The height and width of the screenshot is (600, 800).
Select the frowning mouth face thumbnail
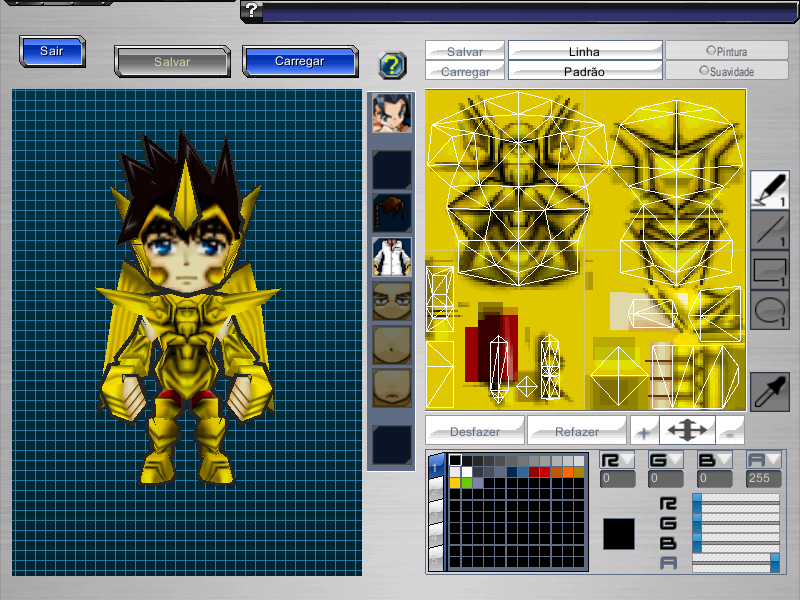[x=392, y=388]
